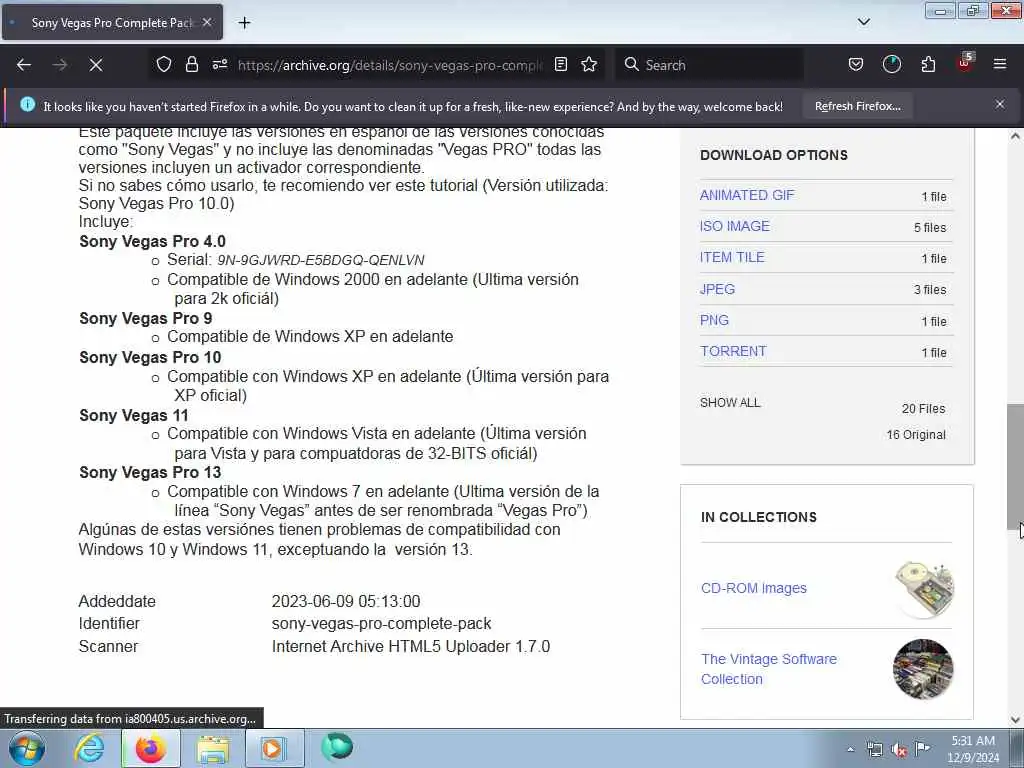Expand the list all tabs chevron

click(x=863, y=22)
